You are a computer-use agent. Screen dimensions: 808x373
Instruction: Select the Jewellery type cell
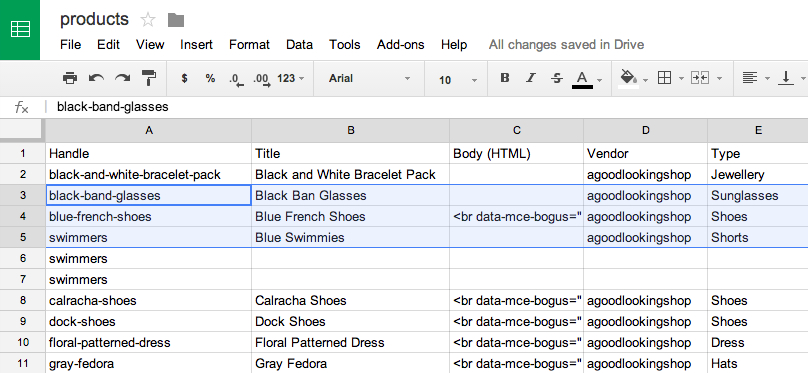coord(758,175)
